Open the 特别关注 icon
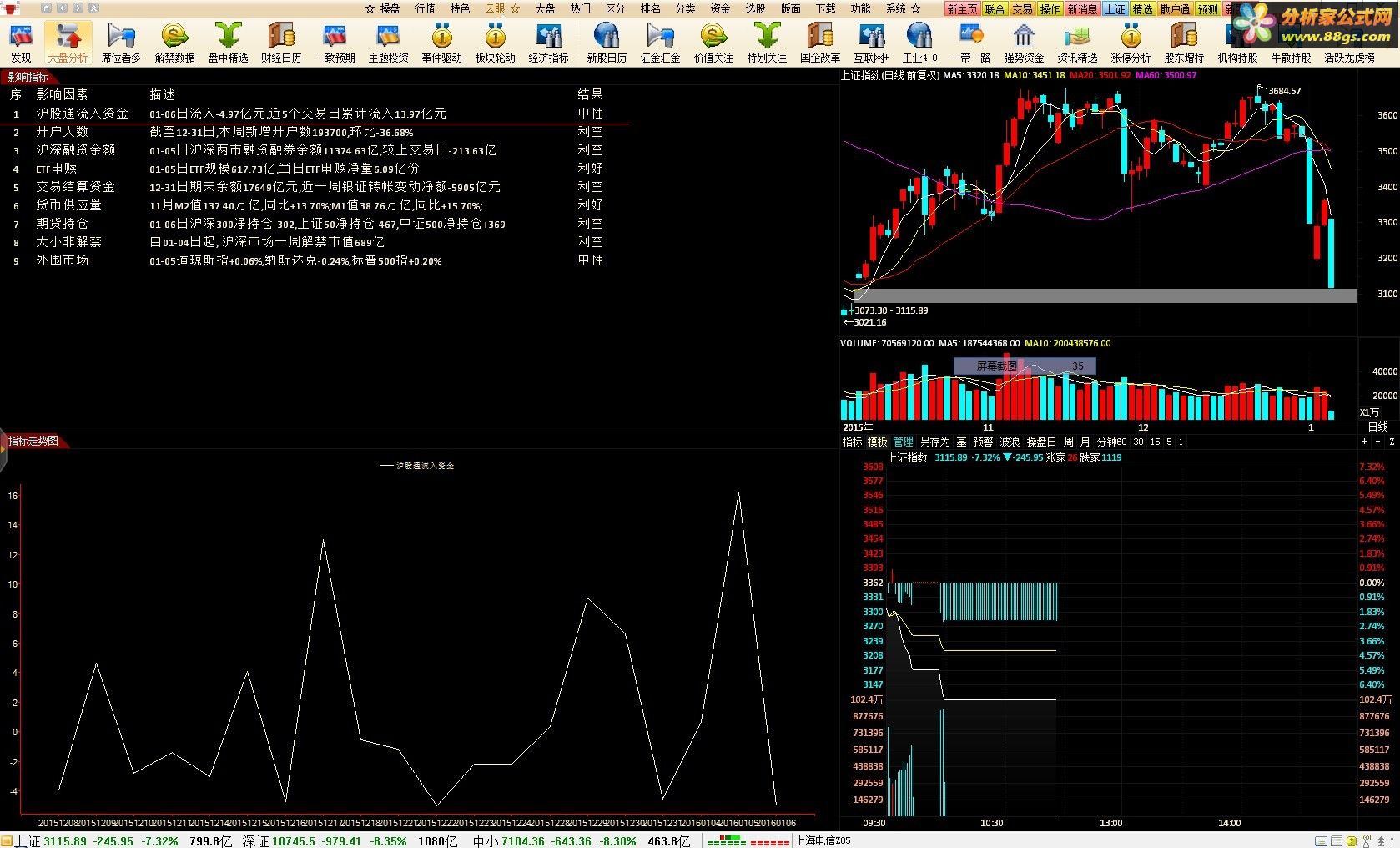 tap(767, 43)
